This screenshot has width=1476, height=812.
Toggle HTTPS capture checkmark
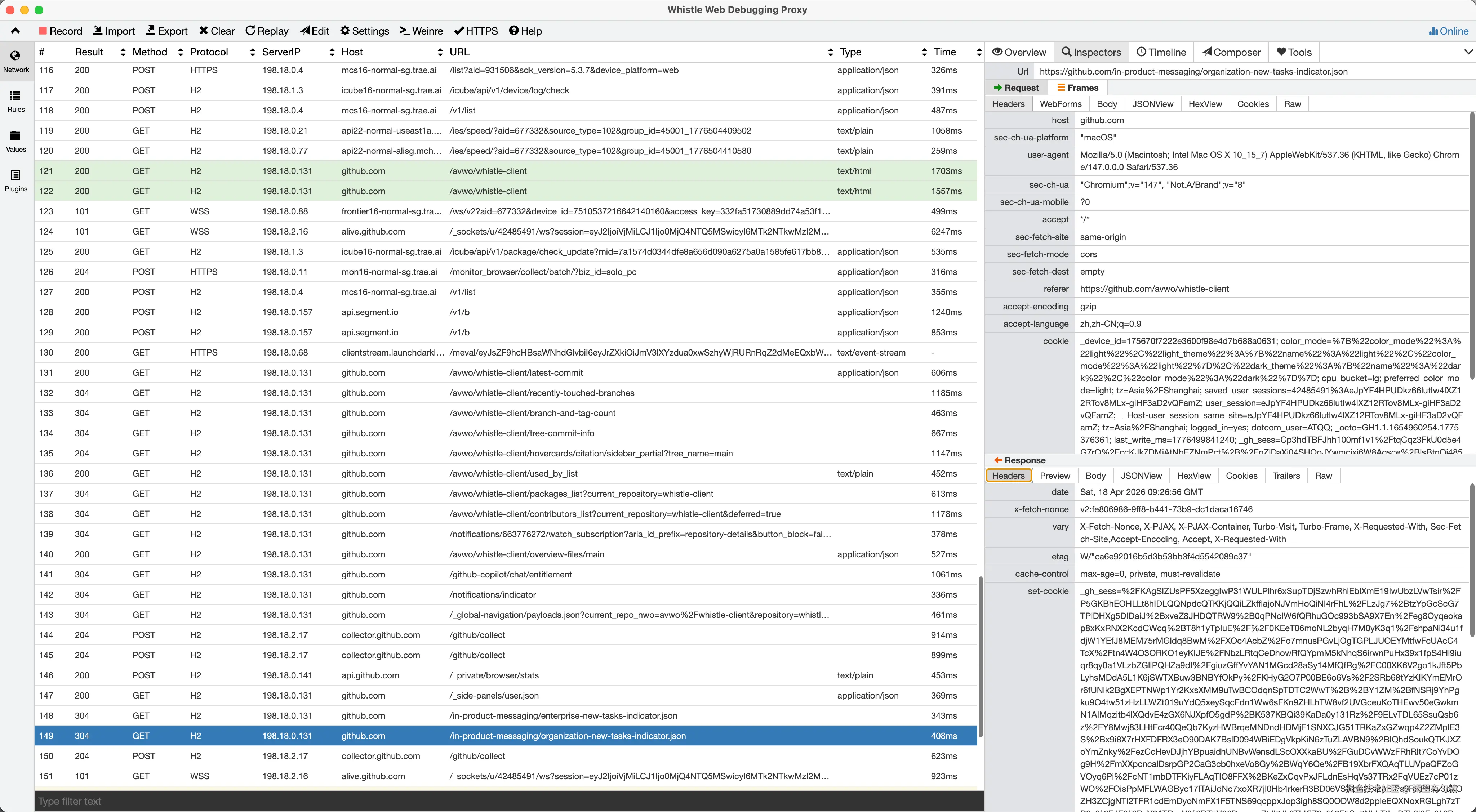[x=459, y=31]
